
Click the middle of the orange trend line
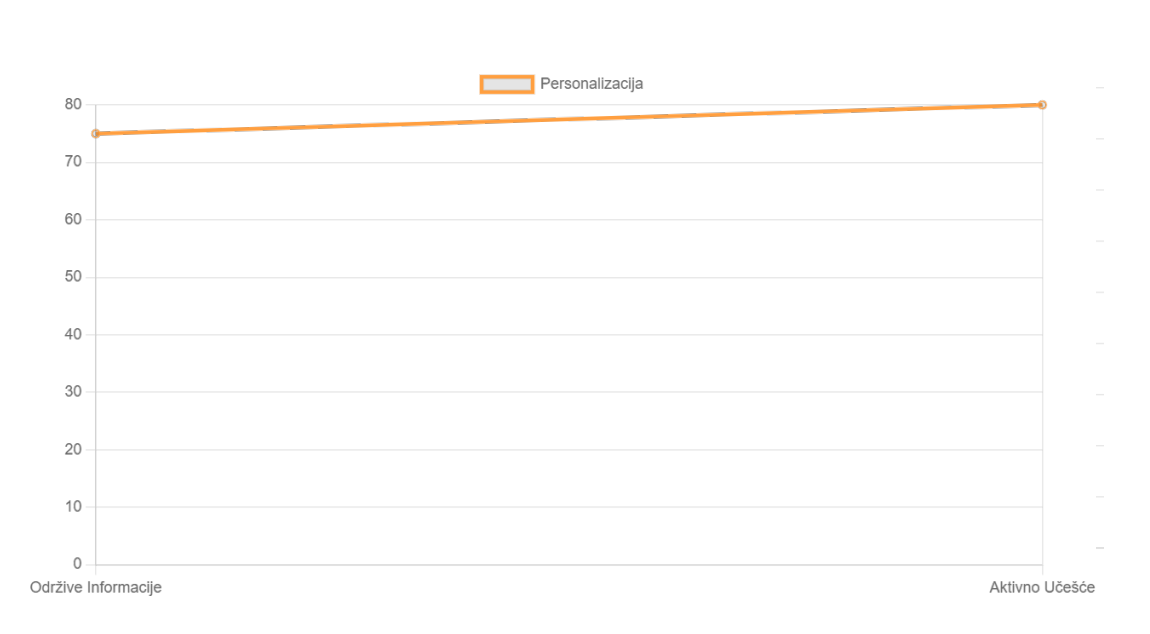tap(568, 120)
